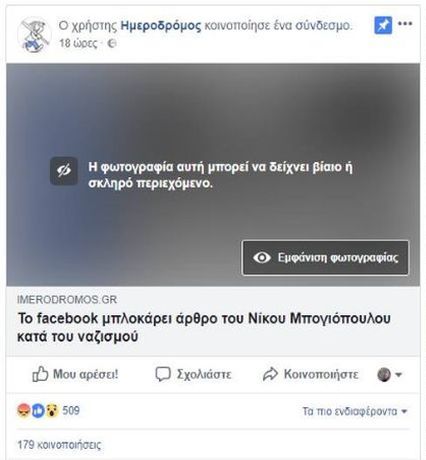The width and height of the screenshot is (426, 460).
Task: Reveal photo with 'Εμφάνιση φωτογραφίας' button
Action: pos(325,258)
